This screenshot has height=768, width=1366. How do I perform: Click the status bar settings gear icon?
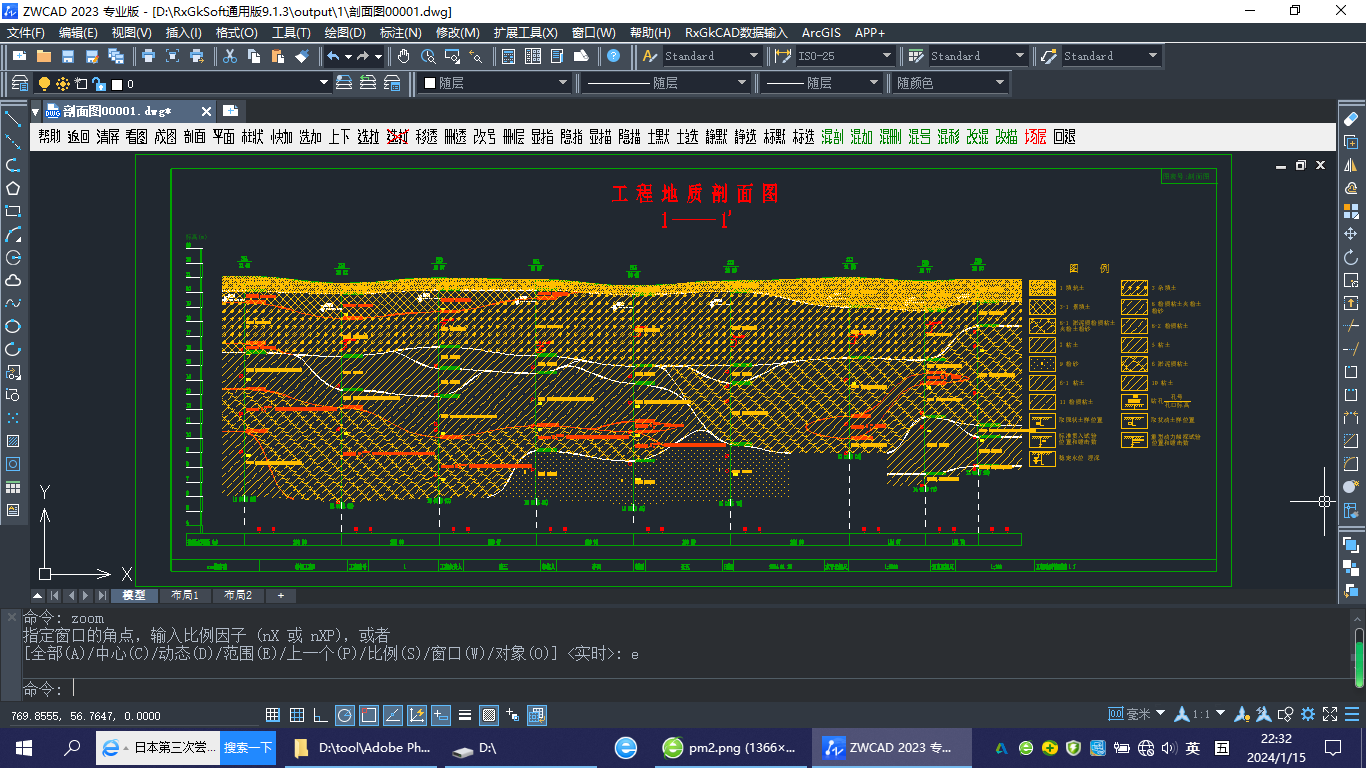(x=1308, y=714)
